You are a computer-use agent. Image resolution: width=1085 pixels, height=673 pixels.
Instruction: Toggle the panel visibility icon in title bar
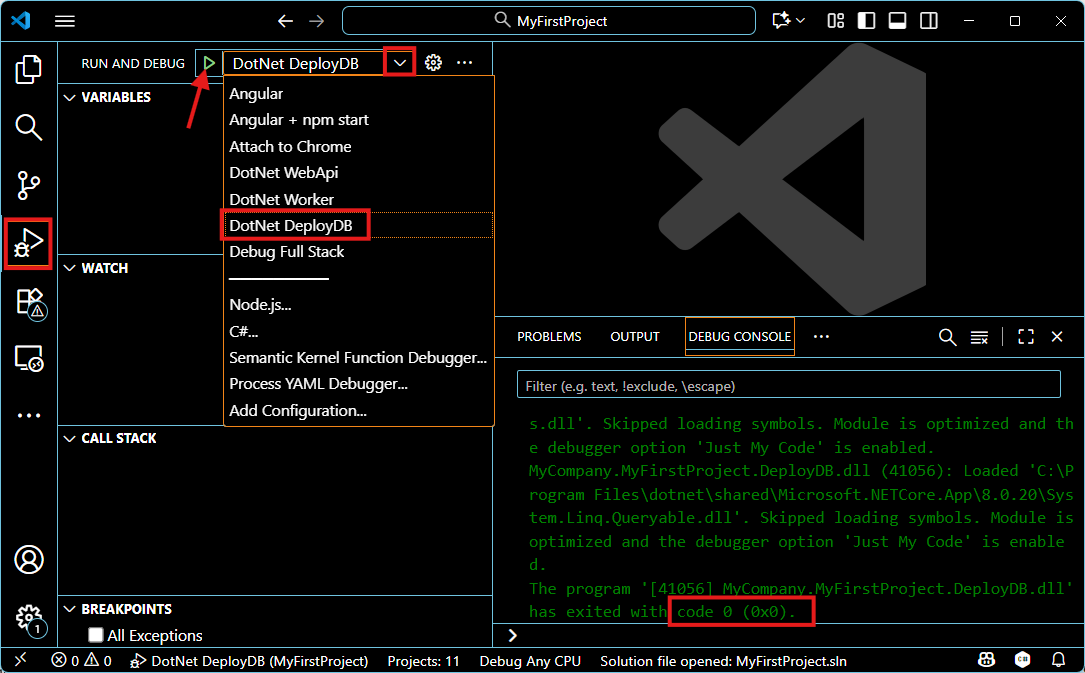[897, 20]
